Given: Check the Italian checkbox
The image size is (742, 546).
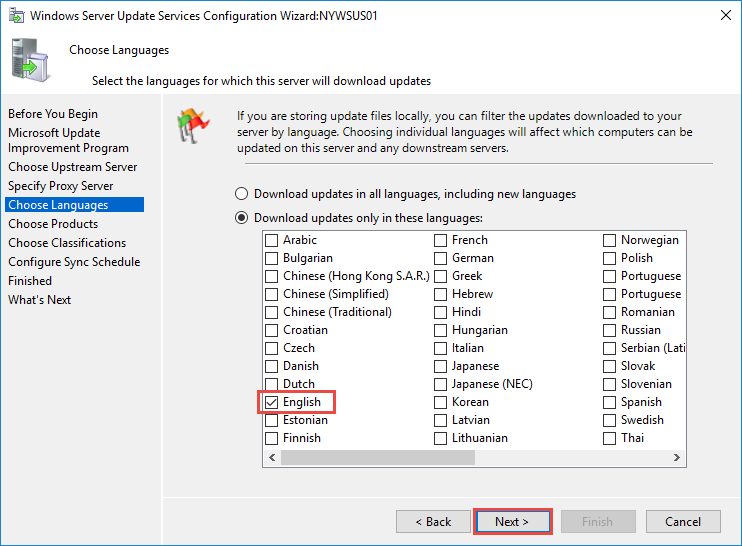Looking at the screenshot, I should 441,348.
